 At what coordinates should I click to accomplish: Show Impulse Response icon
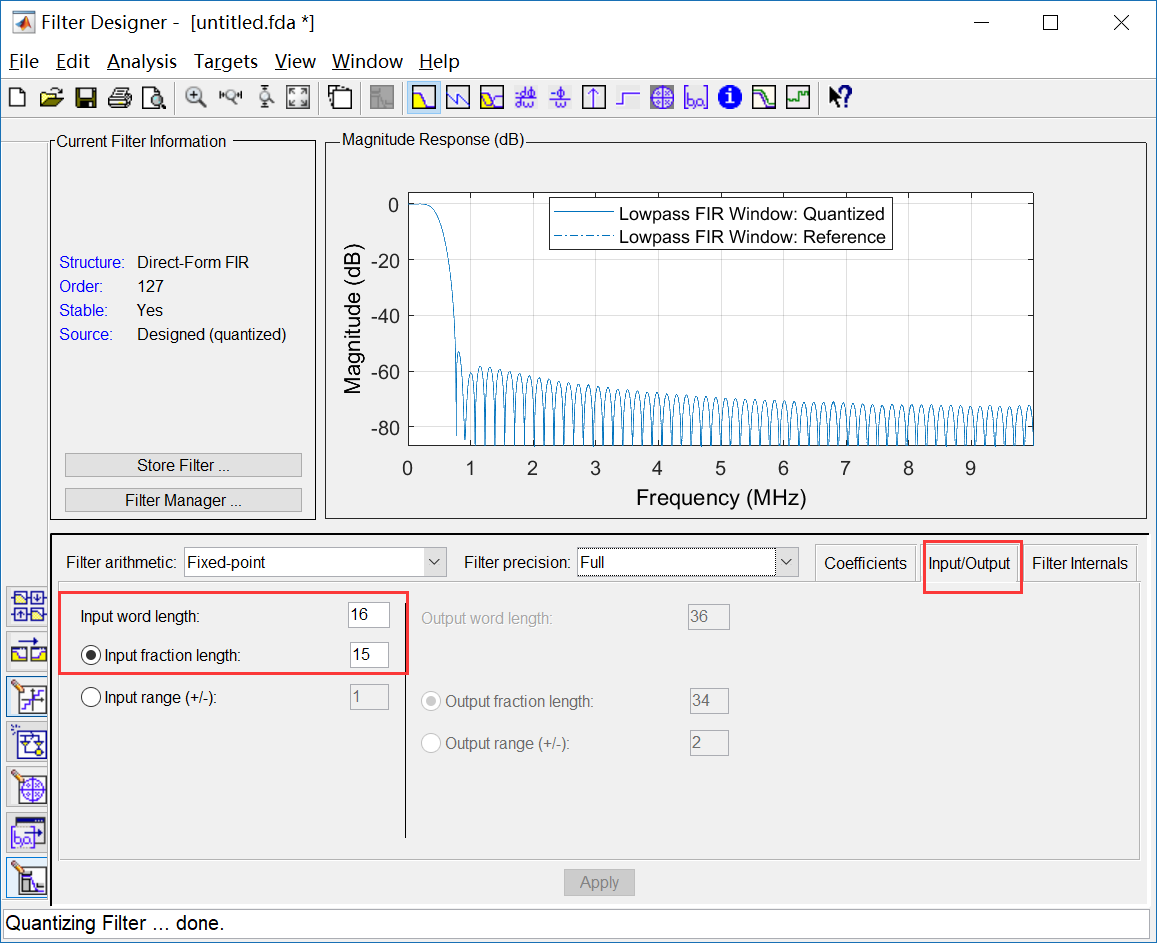594,97
